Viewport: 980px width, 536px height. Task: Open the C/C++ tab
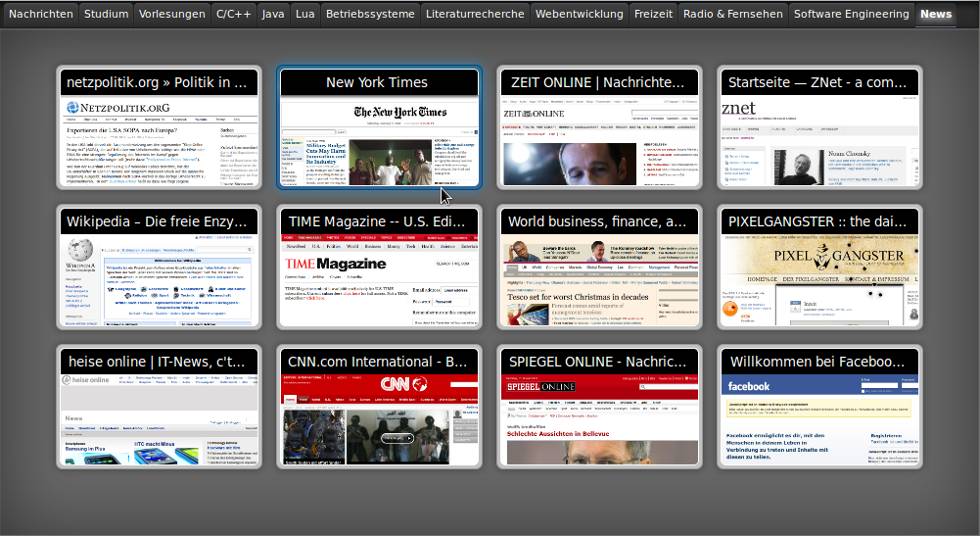coord(233,14)
